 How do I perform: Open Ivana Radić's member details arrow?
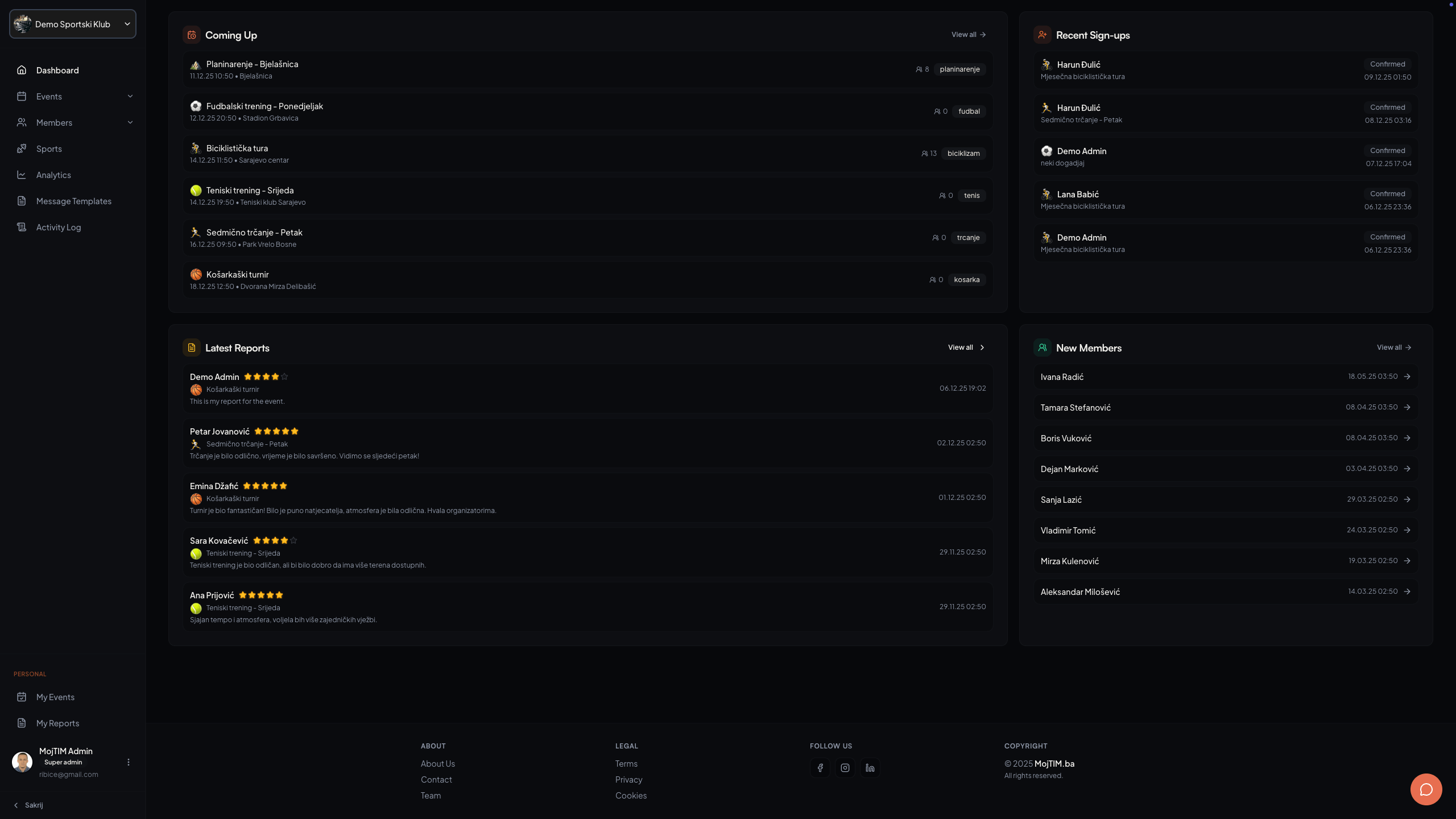pyautogui.click(x=1408, y=376)
